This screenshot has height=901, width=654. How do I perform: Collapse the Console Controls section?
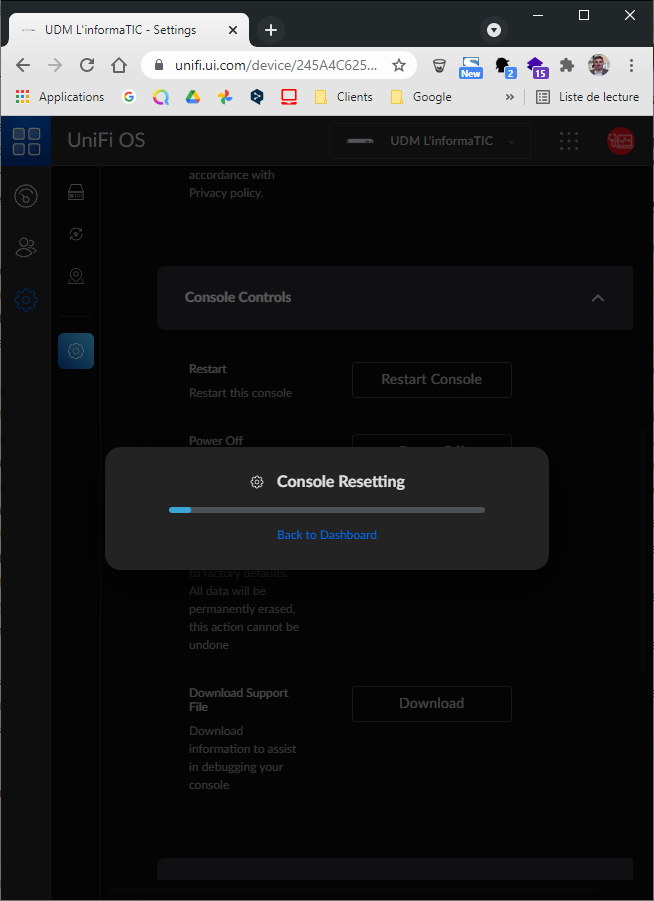[598, 298]
